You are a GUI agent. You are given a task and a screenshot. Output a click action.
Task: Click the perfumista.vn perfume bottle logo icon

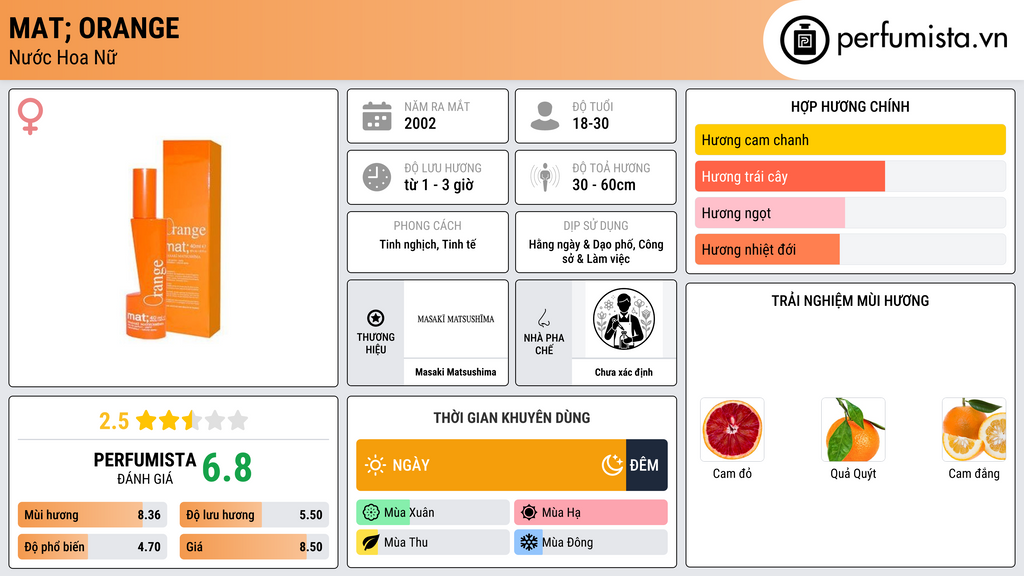pyautogui.click(x=804, y=40)
